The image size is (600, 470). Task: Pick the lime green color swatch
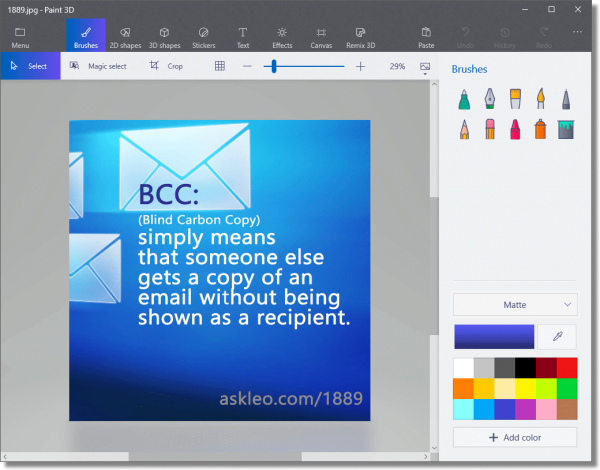point(546,389)
